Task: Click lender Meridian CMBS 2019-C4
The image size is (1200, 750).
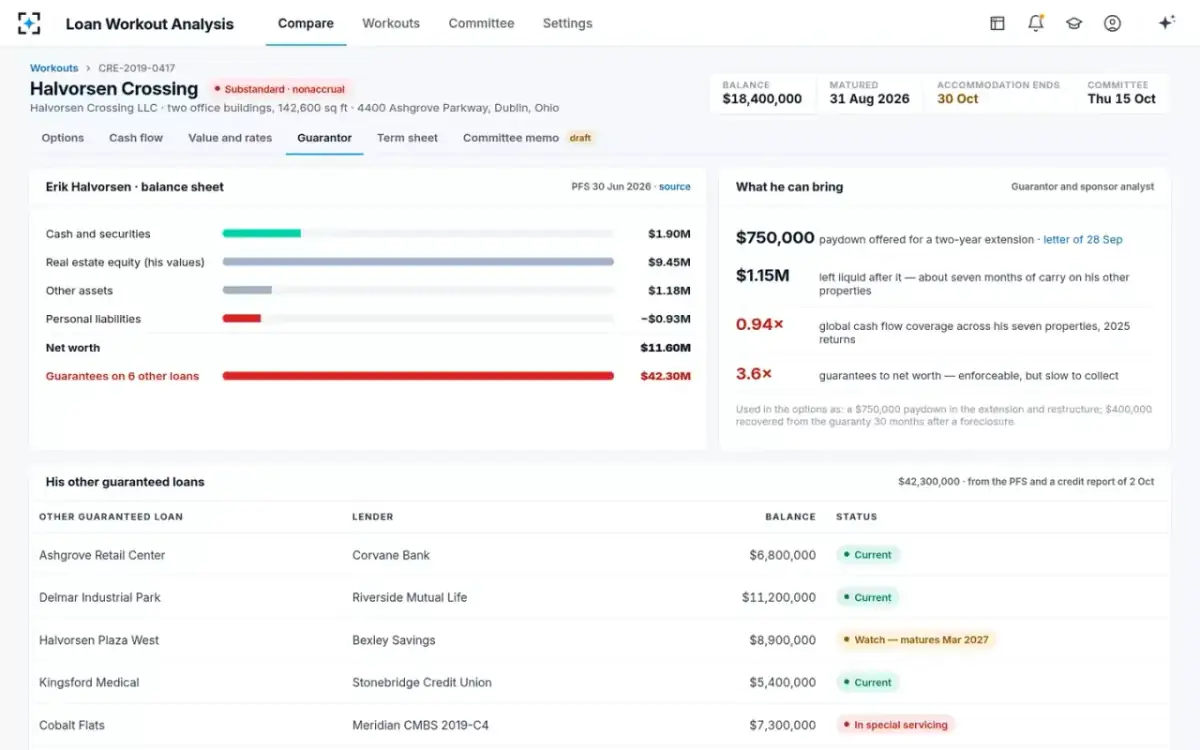Action: [x=420, y=725]
